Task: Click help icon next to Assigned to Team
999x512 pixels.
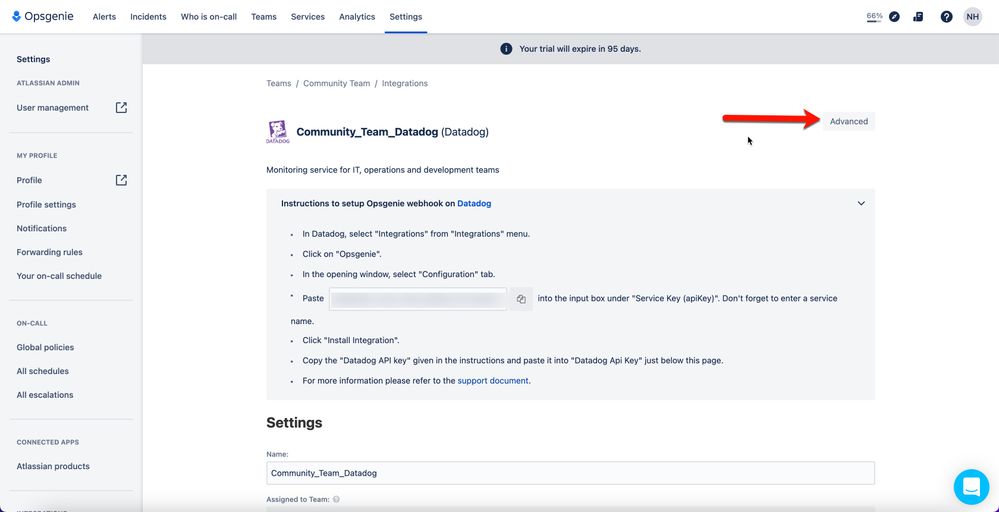Action: click(x=336, y=500)
